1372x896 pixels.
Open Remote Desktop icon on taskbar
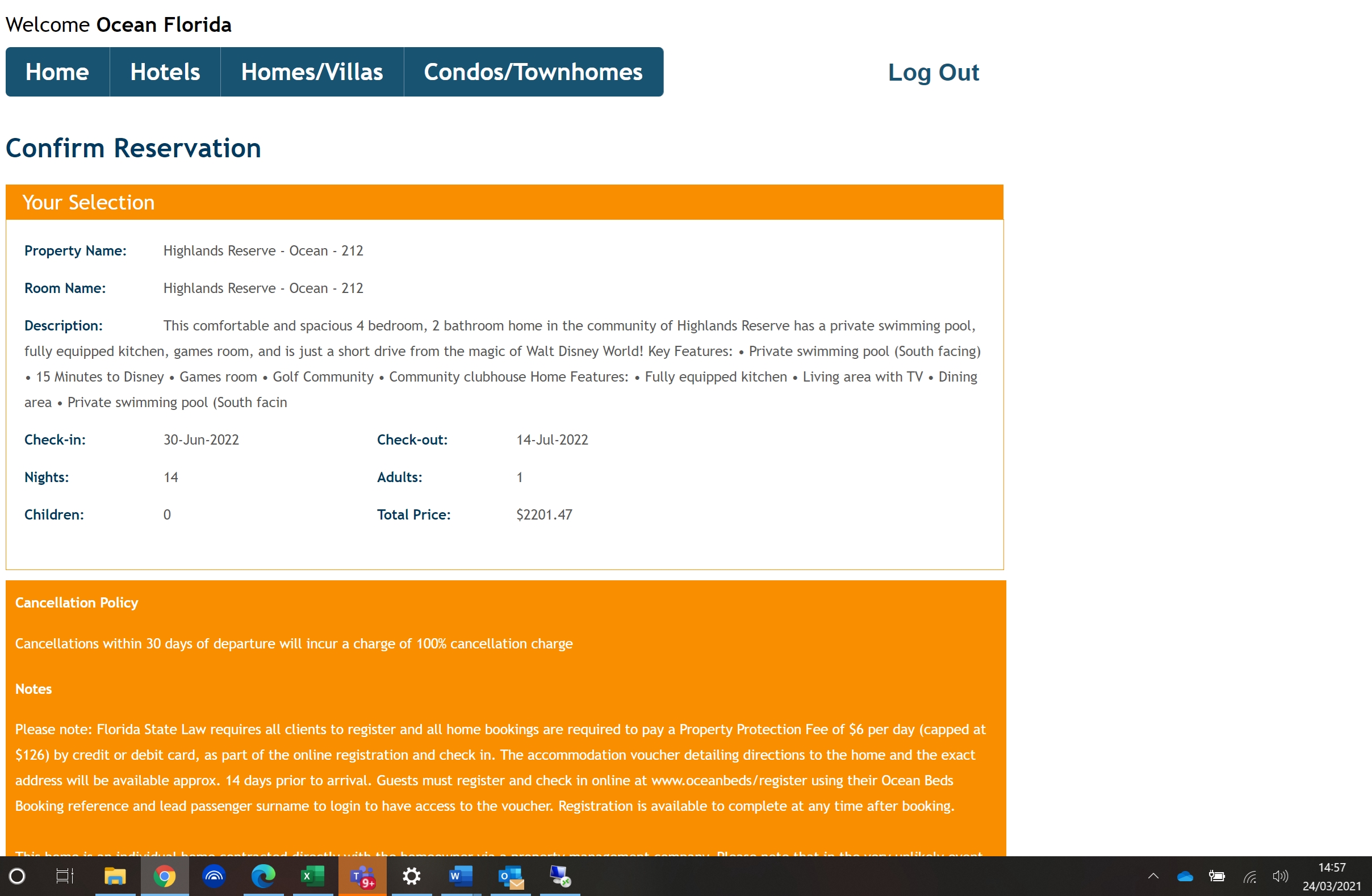coord(560,876)
